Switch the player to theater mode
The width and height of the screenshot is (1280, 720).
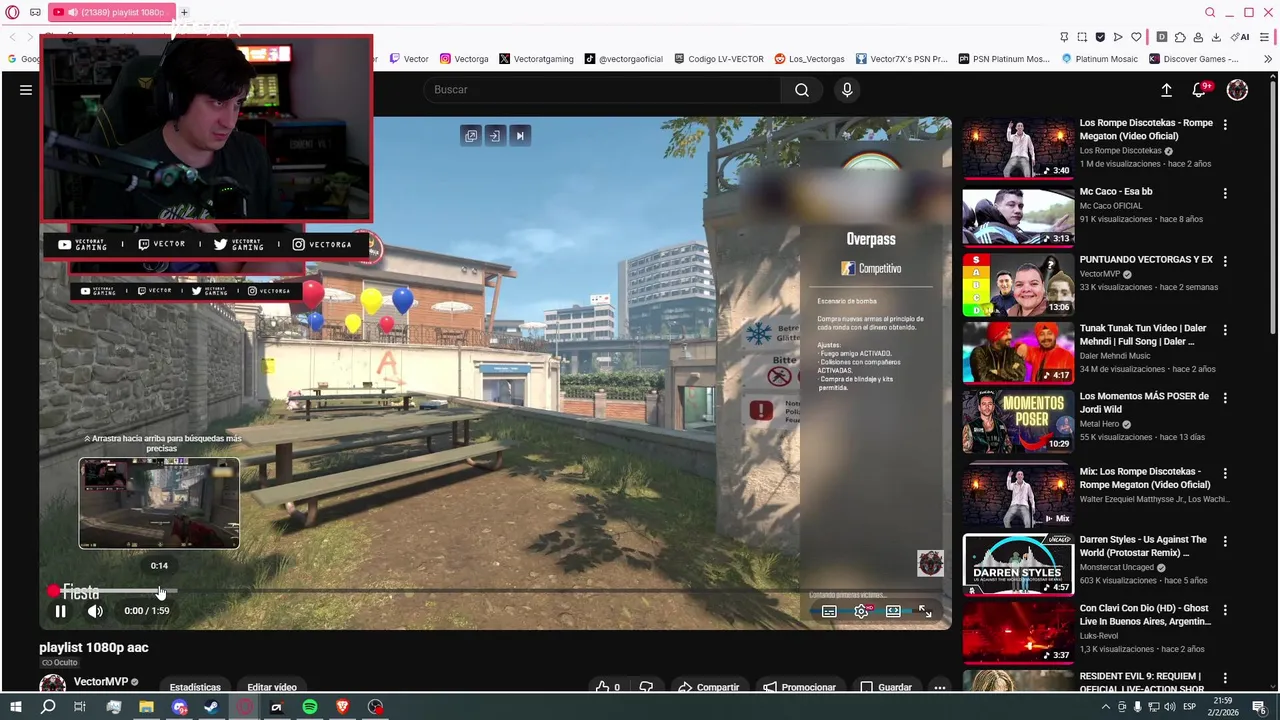coord(893,611)
